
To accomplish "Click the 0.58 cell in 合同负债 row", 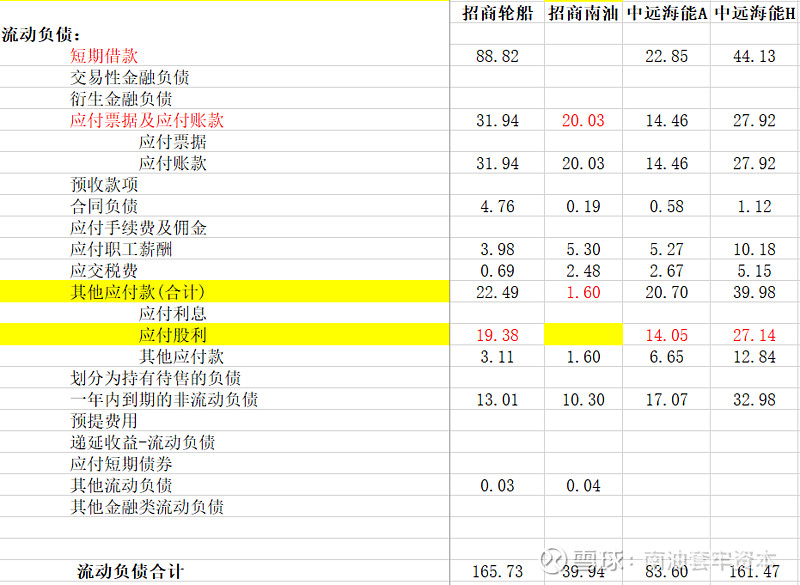I will [x=667, y=206].
